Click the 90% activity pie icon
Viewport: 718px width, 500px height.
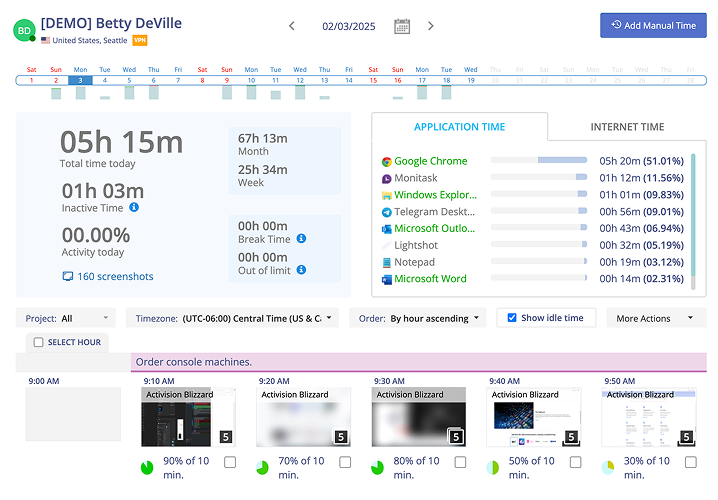coord(147,467)
